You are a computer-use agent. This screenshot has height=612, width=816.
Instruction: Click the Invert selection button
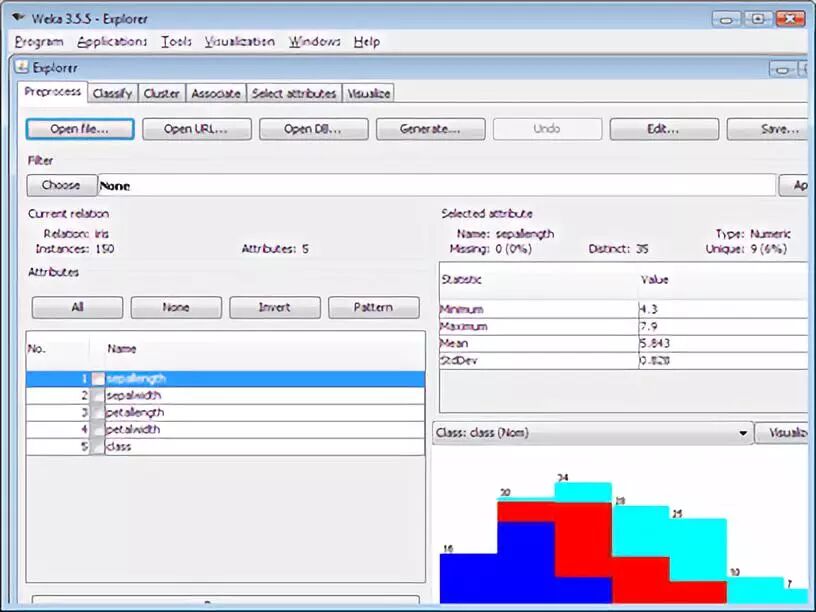(x=275, y=308)
